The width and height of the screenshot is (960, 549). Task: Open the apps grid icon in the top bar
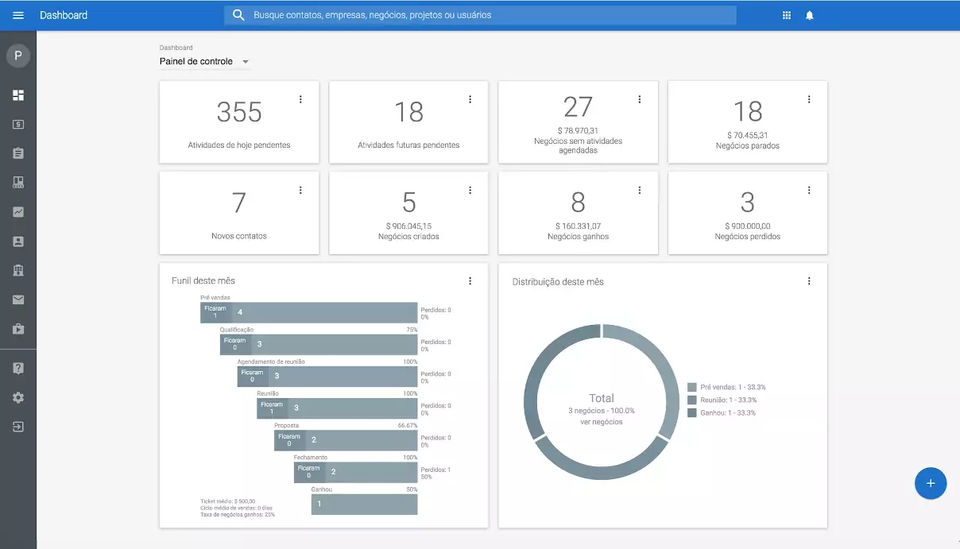pyautogui.click(x=786, y=15)
